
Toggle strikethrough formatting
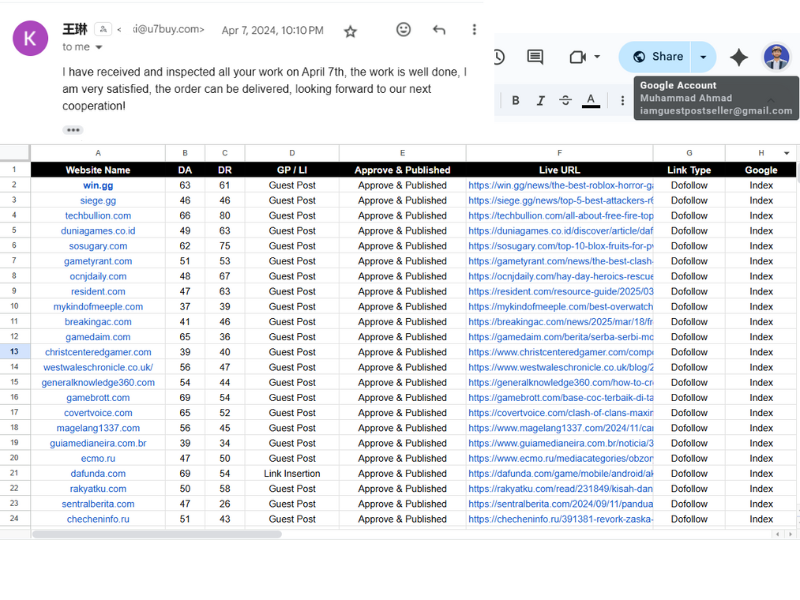tap(565, 101)
